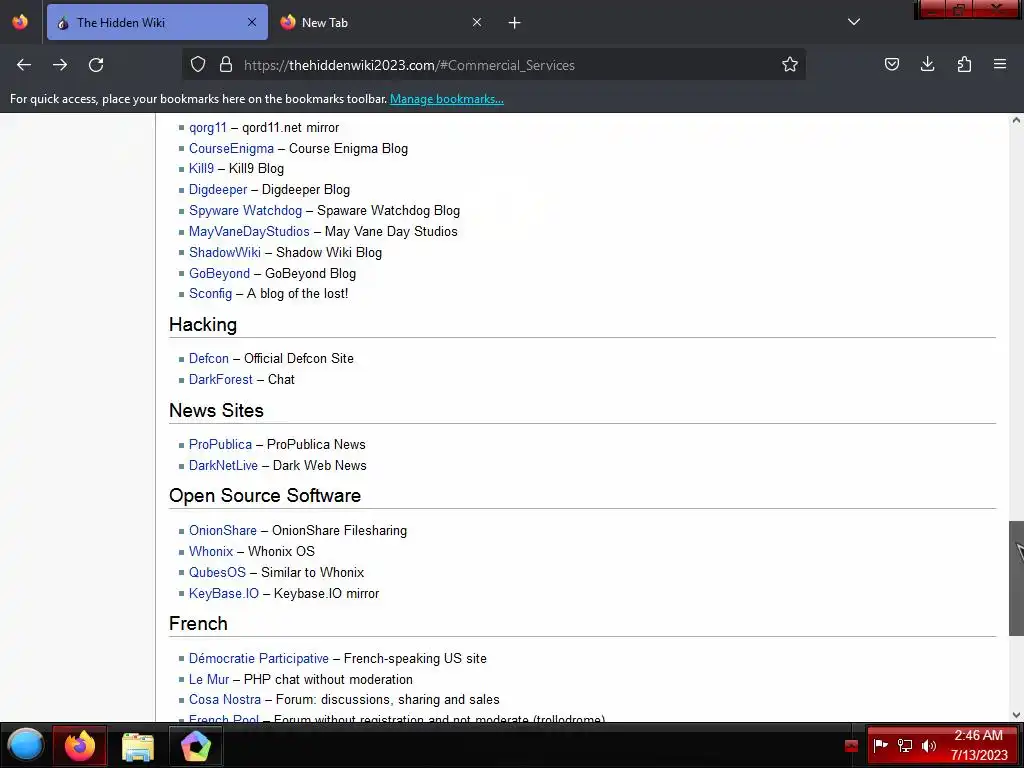
Task: Switch to the New Tab tab
Action: tap(382, 22)
